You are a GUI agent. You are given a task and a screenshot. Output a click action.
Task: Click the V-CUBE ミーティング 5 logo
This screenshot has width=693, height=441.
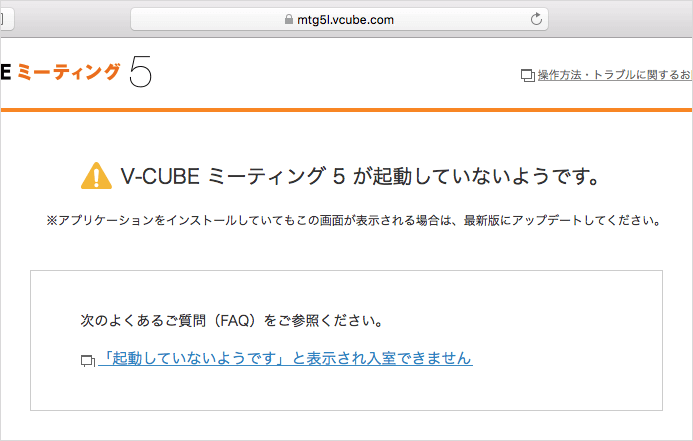point(76,72)
